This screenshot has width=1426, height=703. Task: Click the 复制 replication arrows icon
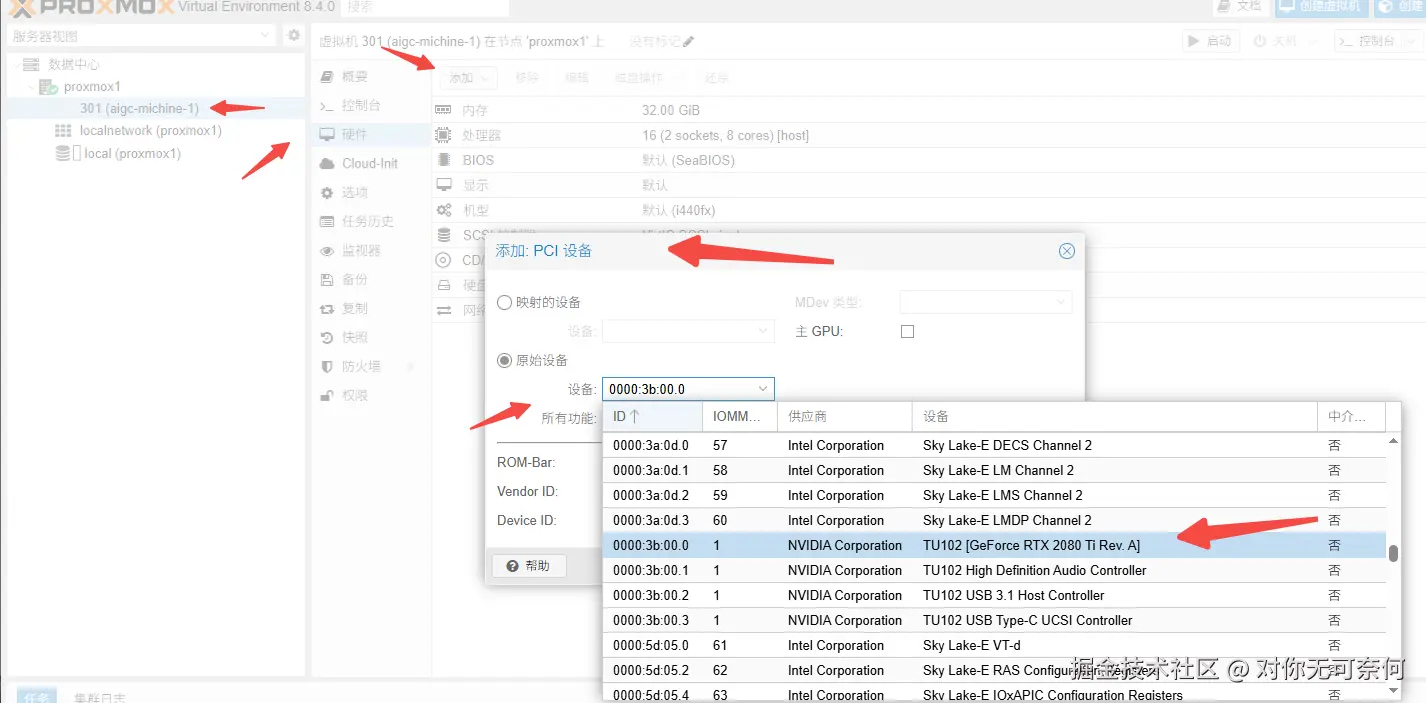pyautogui.click(x=326, y=308)
